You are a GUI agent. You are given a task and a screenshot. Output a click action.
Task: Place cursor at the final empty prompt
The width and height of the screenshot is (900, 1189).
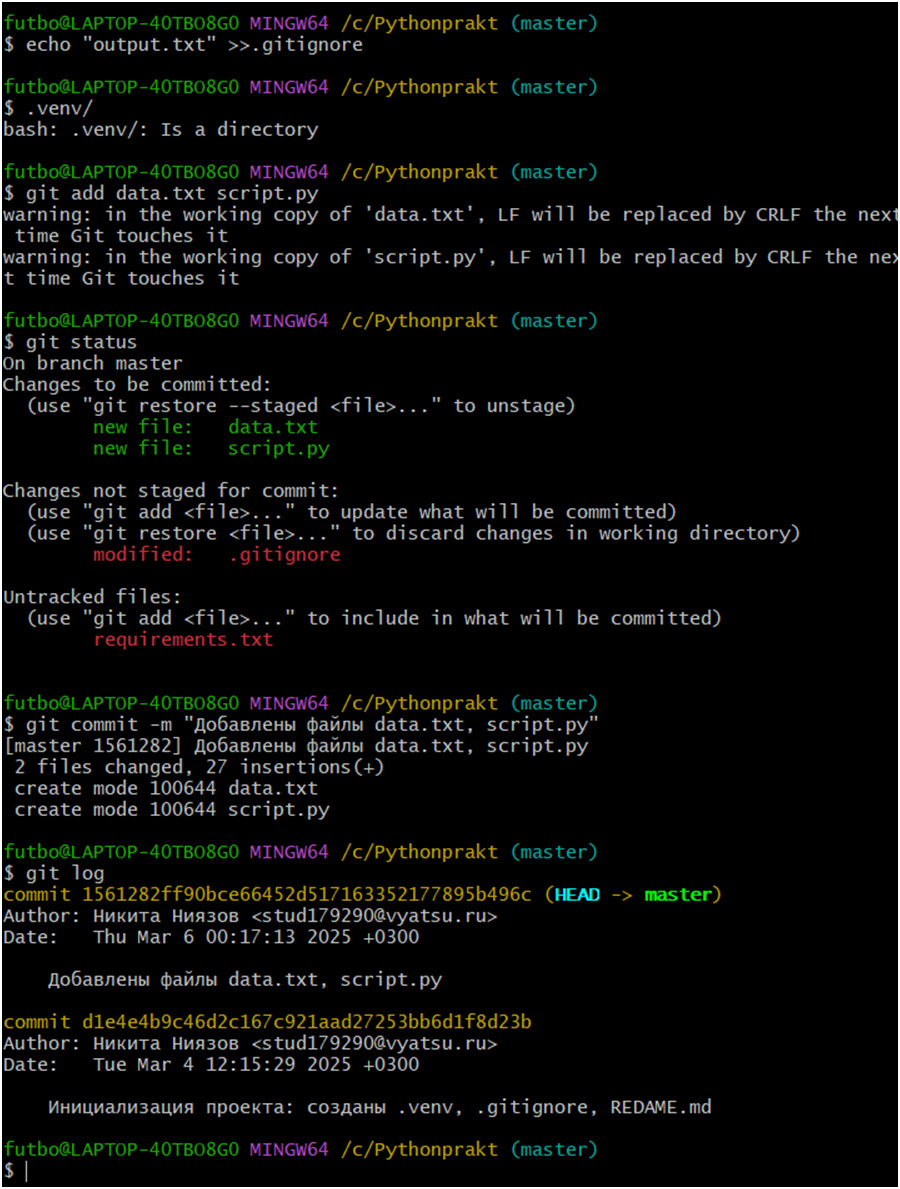(26, 1170)
